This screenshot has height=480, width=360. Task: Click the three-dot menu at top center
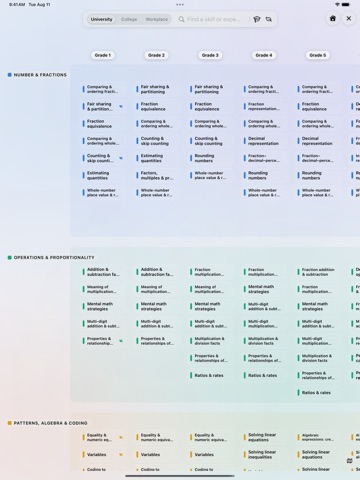[180, 5]
